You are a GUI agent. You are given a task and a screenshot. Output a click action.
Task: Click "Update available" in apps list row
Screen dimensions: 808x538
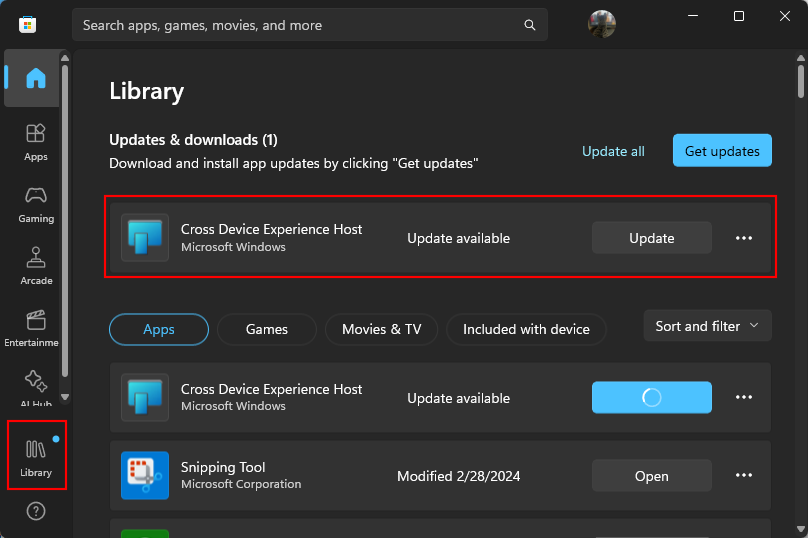[458, 398]
